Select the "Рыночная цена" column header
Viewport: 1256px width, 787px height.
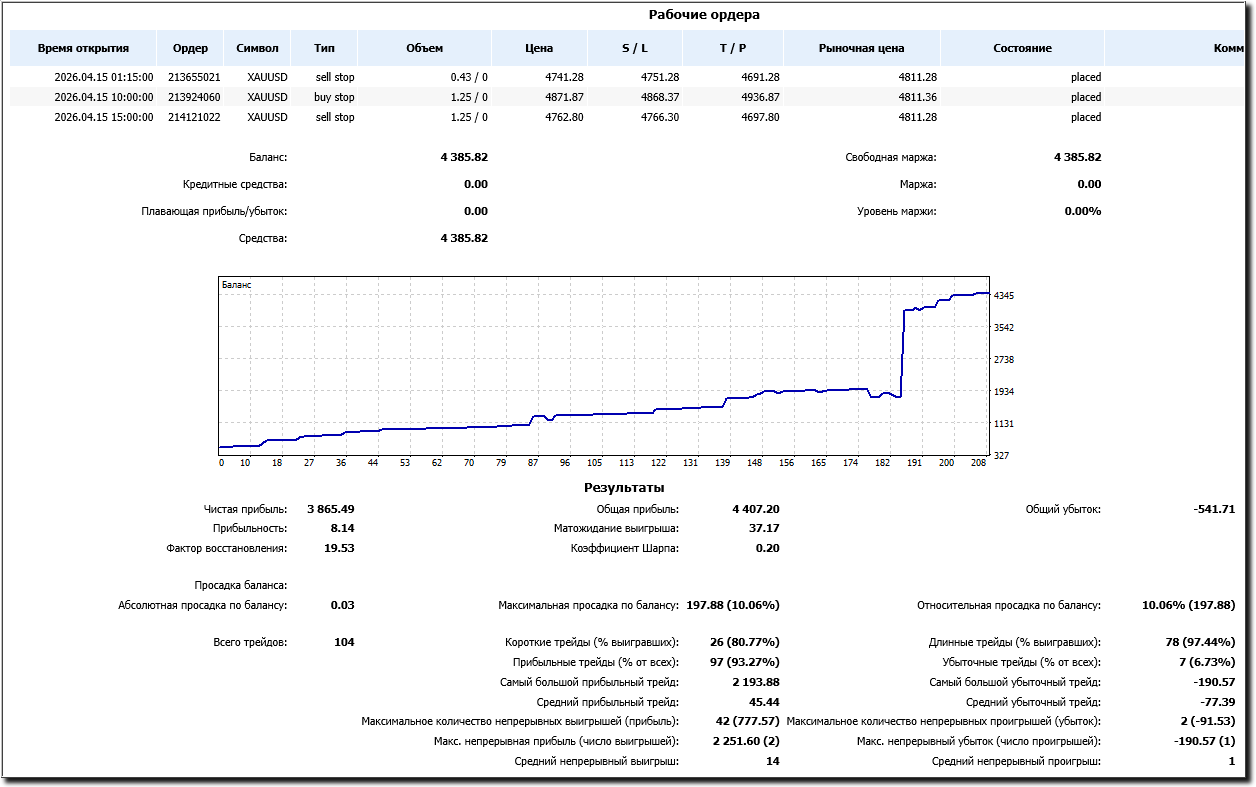click(x=861, y=48)
